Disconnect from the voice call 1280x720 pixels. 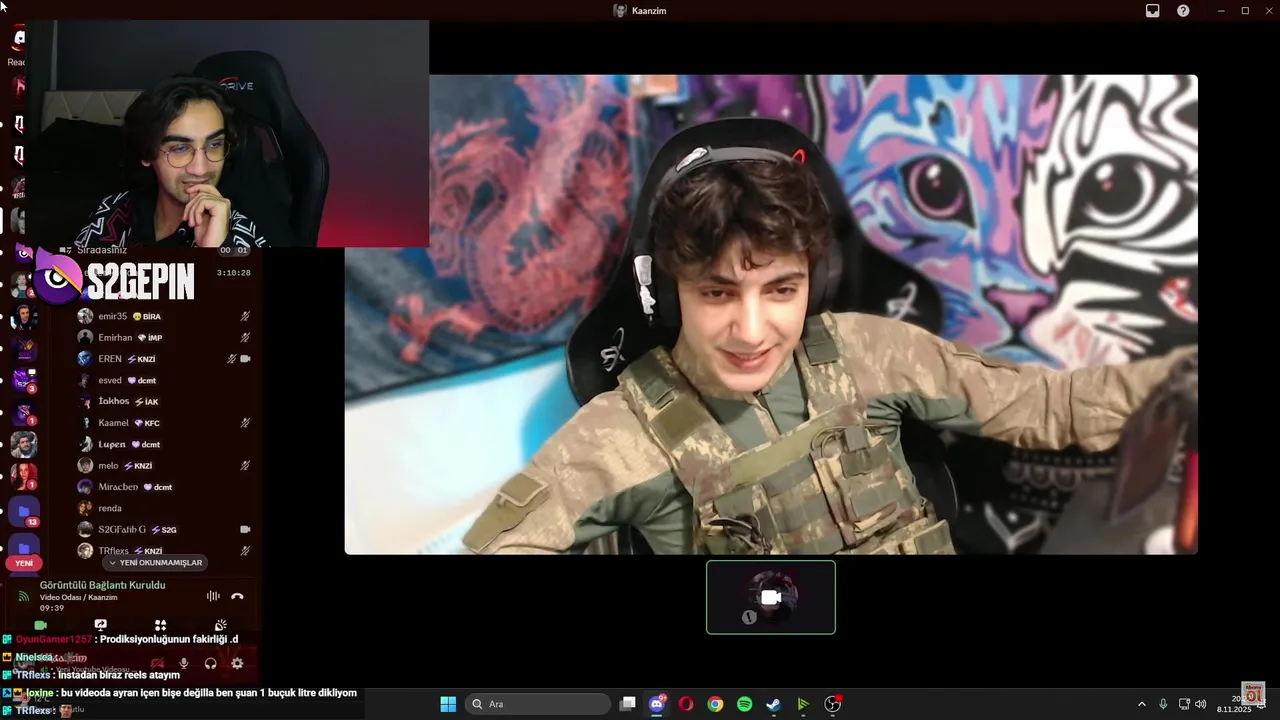click(237, 596)
